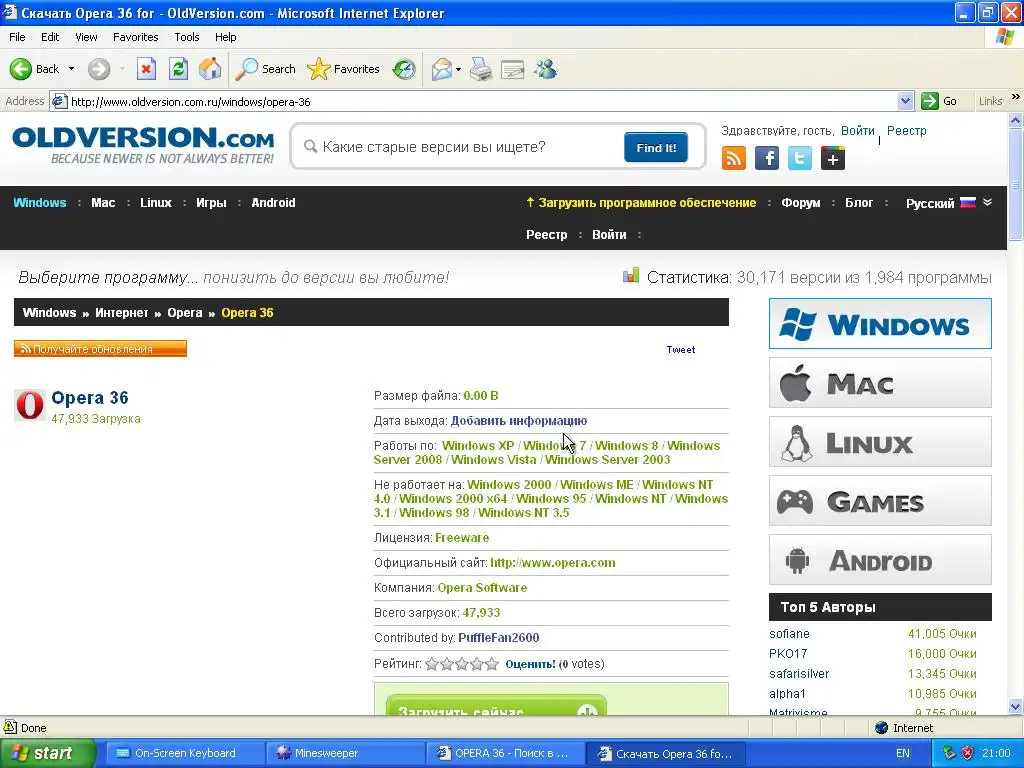
Task: Select the Игры nav tab
Action: click(211, 202)
